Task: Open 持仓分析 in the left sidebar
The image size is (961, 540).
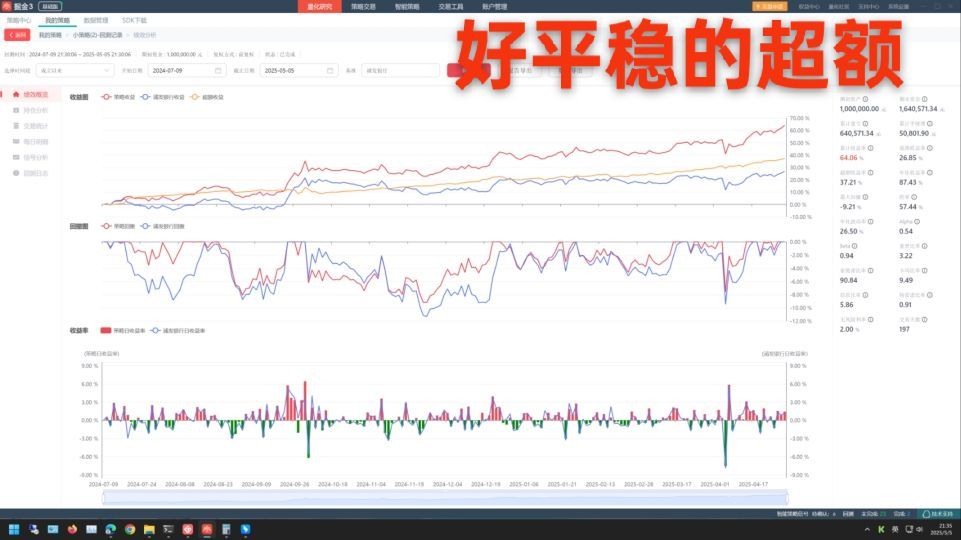Action: (x=35, y=110)
